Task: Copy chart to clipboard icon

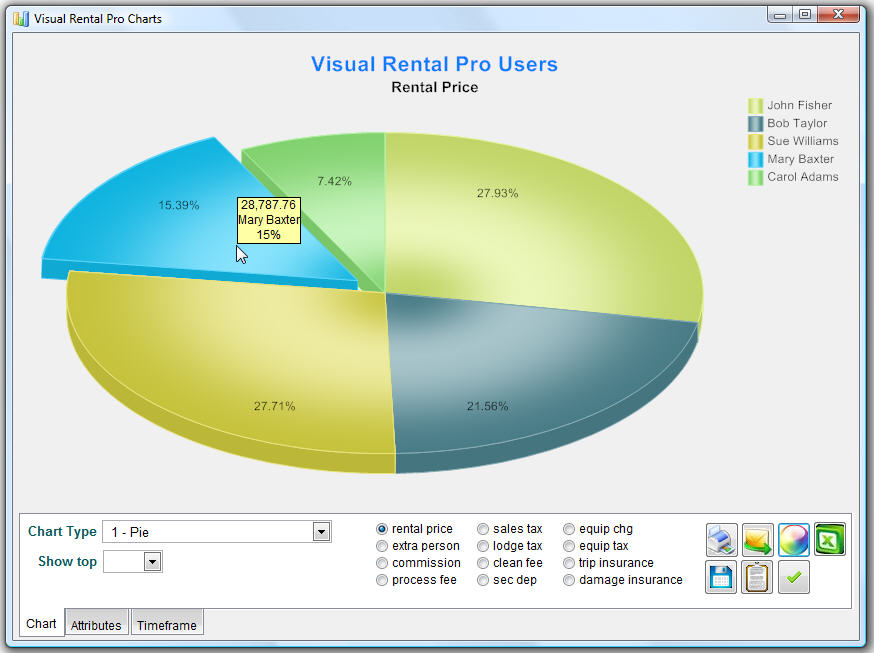Action: [x=758, y=577]
